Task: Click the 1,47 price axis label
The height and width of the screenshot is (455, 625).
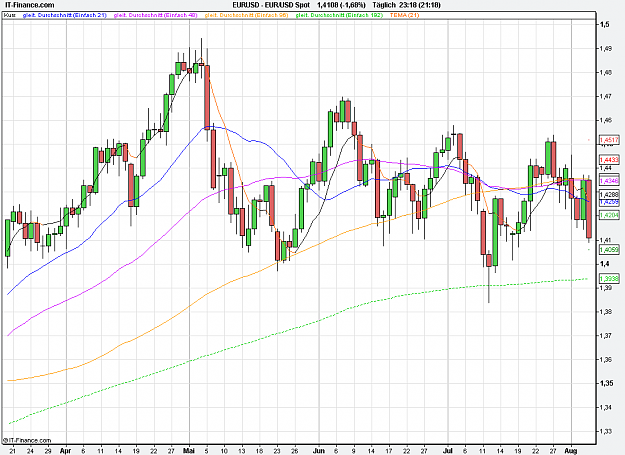Action: click(606, 96)
